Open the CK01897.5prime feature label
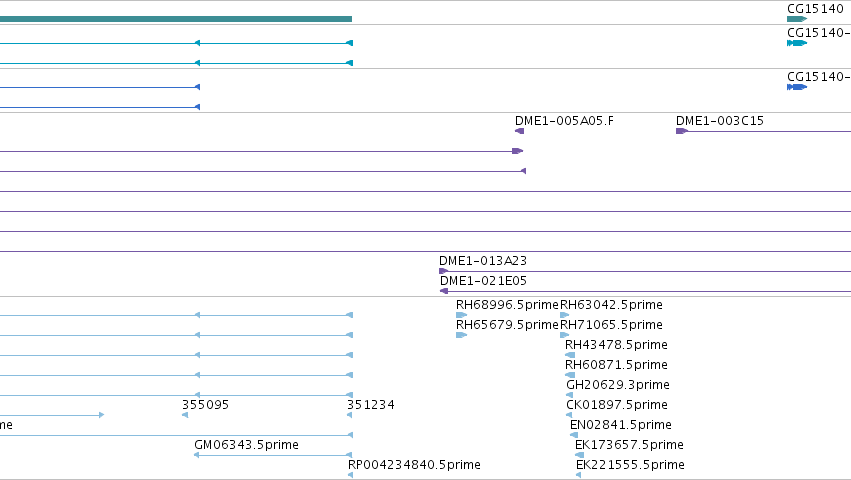 point(617,405)
